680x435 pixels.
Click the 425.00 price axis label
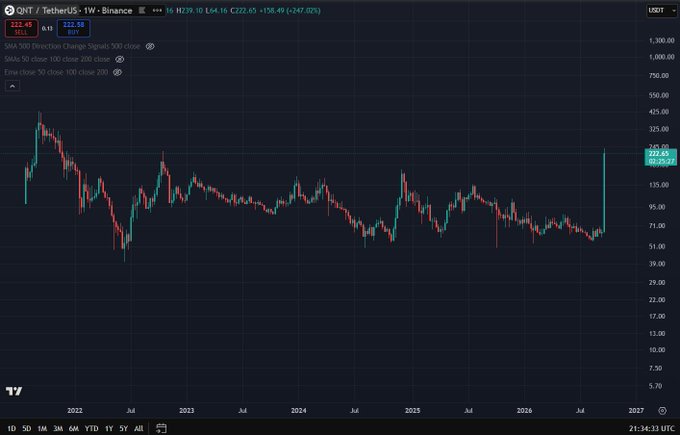point(659,111)
